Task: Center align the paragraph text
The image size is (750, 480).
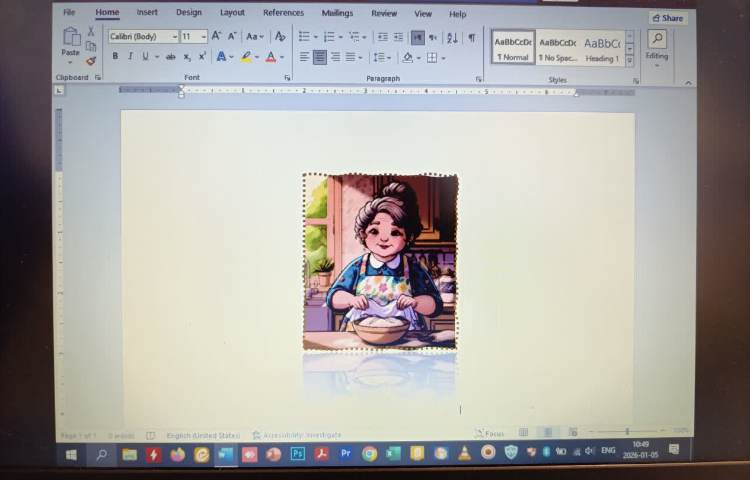Action: click(320, 57)
